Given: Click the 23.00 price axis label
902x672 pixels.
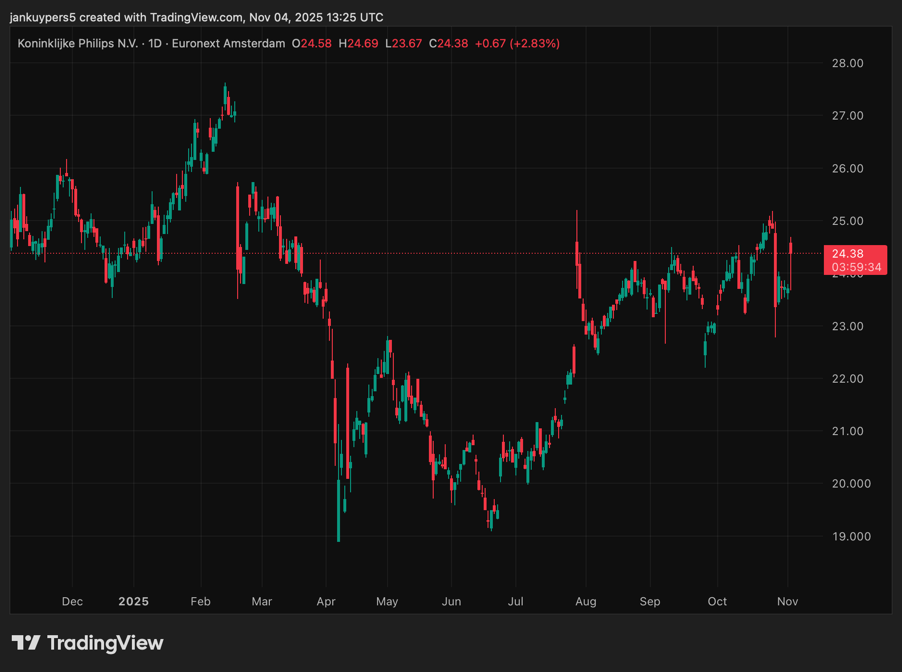Looking at the screenshot, I should point(847,326).
